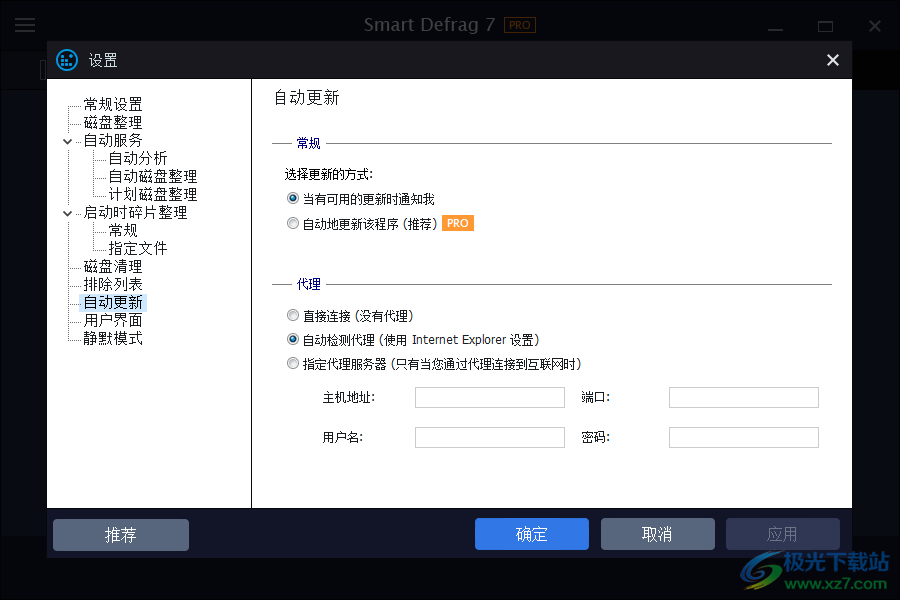The height and width of the screenshot is (600, 900).
Task: Click the 取消 button
Action: (x=657, y=534)
